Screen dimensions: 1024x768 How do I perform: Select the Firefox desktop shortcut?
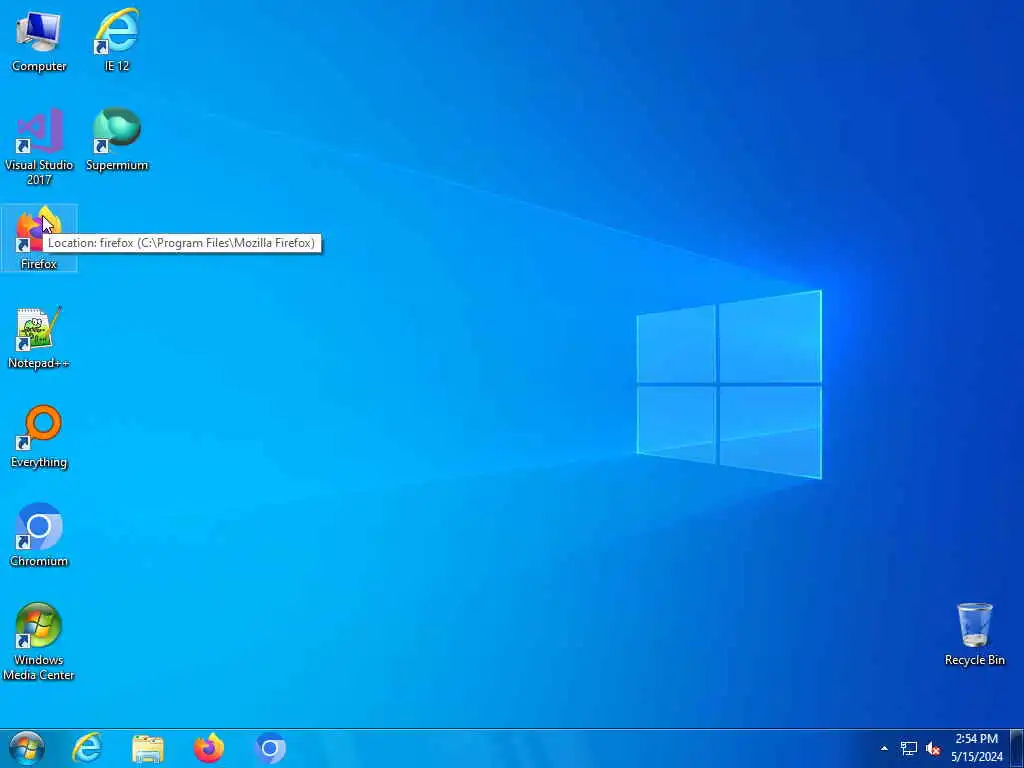point(39,238)
